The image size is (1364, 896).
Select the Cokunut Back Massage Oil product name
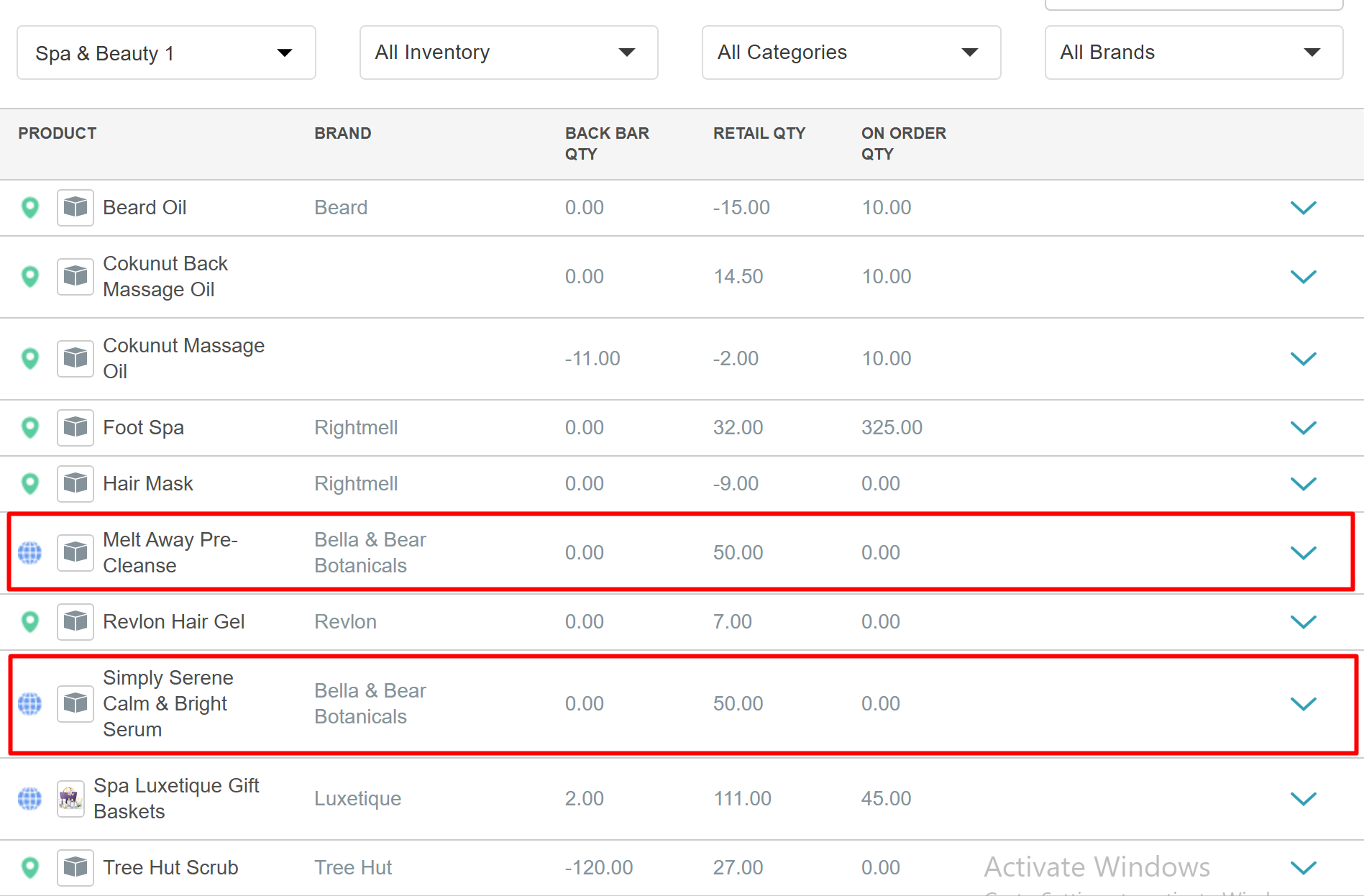click(165, 277)
